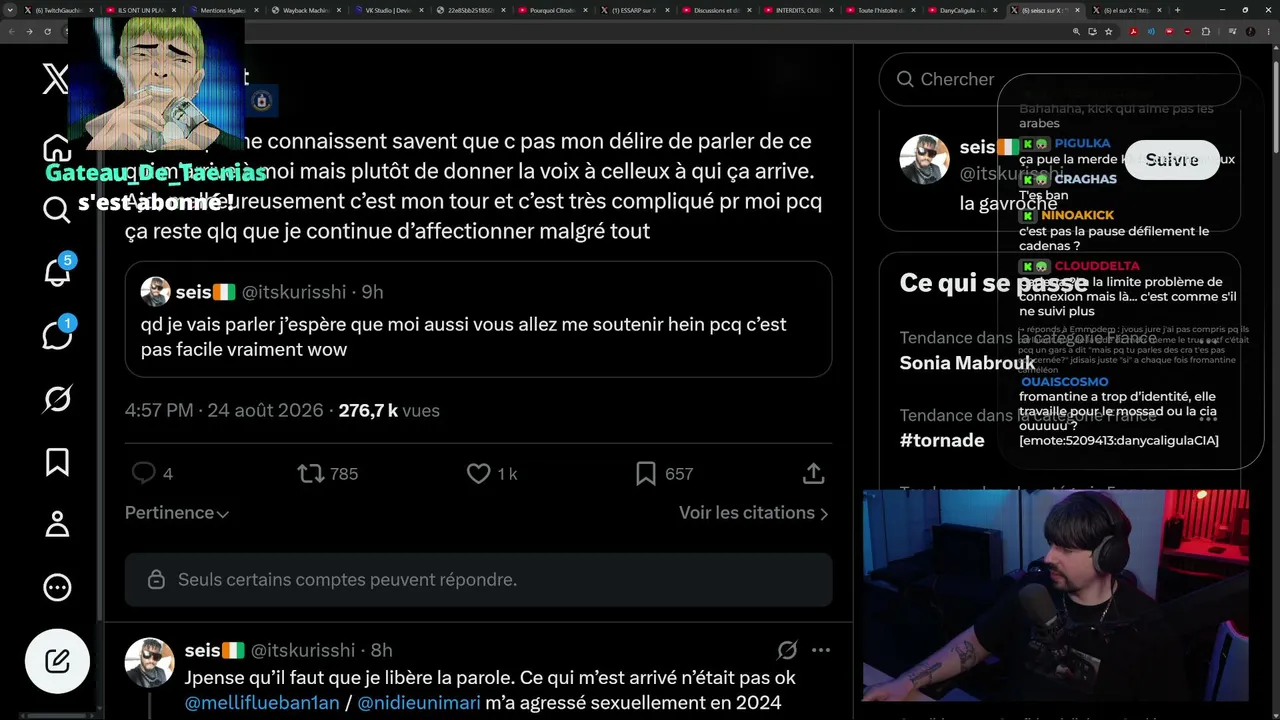The height and width of the screenshot is (720, 1280).
Task: Open the More options circle in sidebar
Action: [57, 588]
